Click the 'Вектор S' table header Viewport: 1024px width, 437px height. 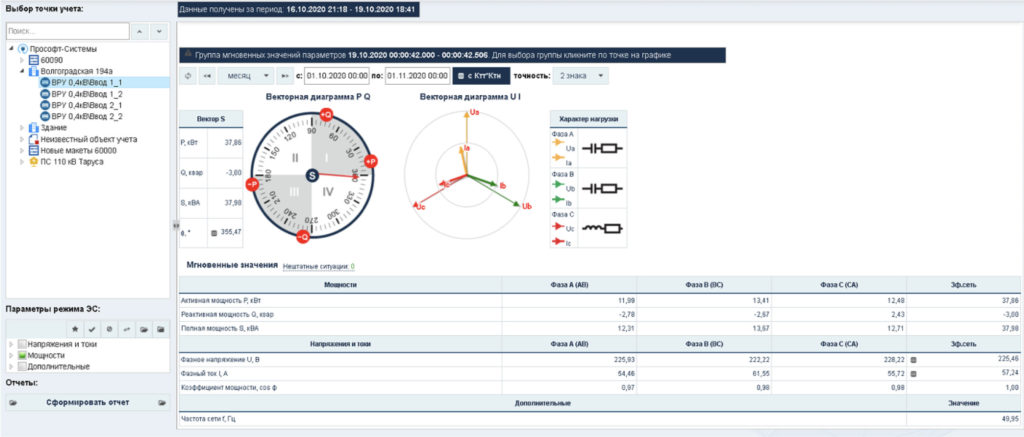212,119
